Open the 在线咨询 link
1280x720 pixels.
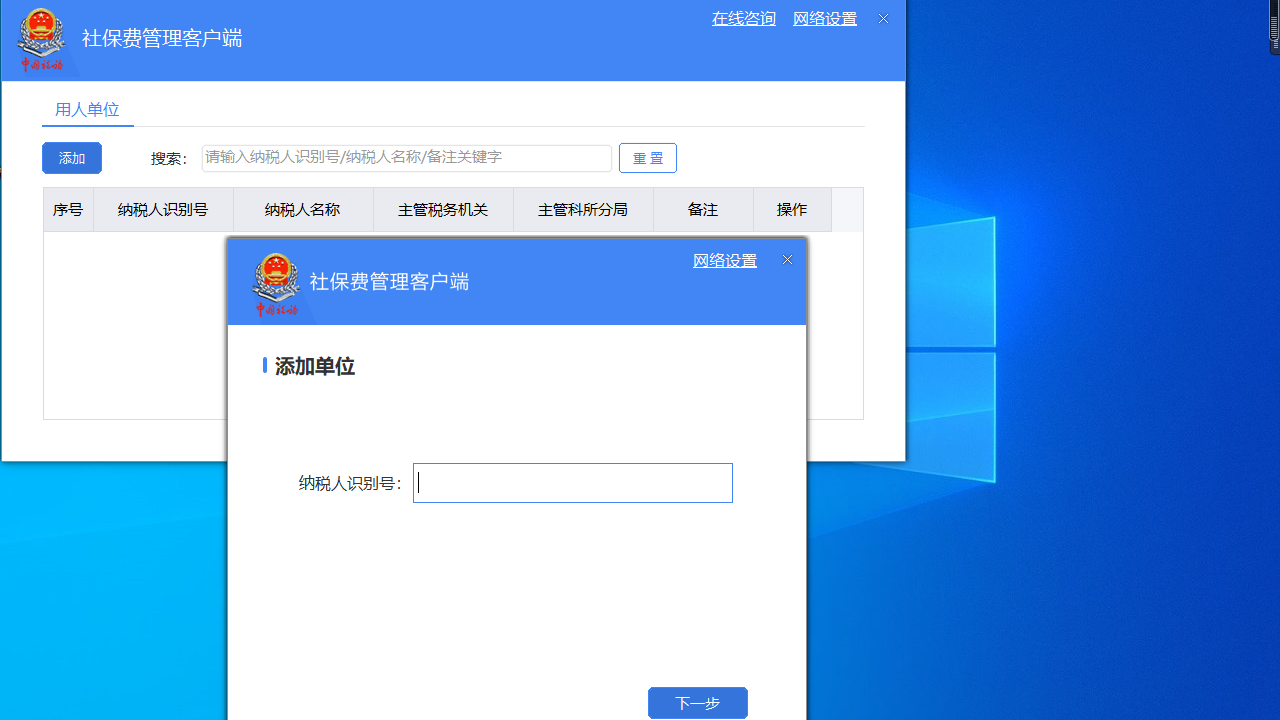pos(743,18)
